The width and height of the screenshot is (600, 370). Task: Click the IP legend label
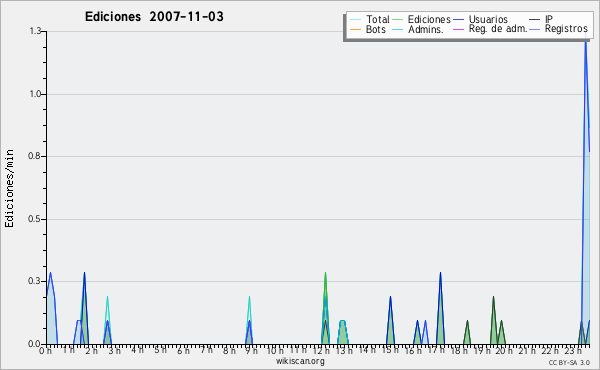tap(549, 19)
